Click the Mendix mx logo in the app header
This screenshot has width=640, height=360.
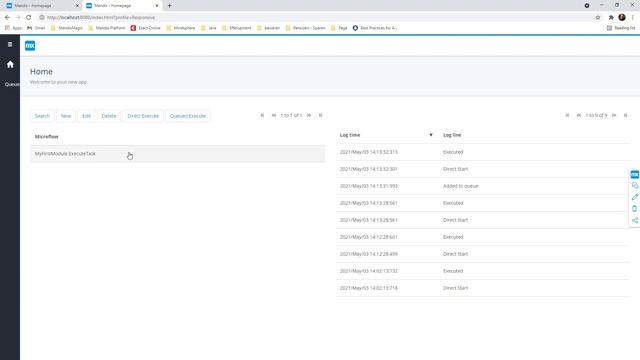(30, 46)
